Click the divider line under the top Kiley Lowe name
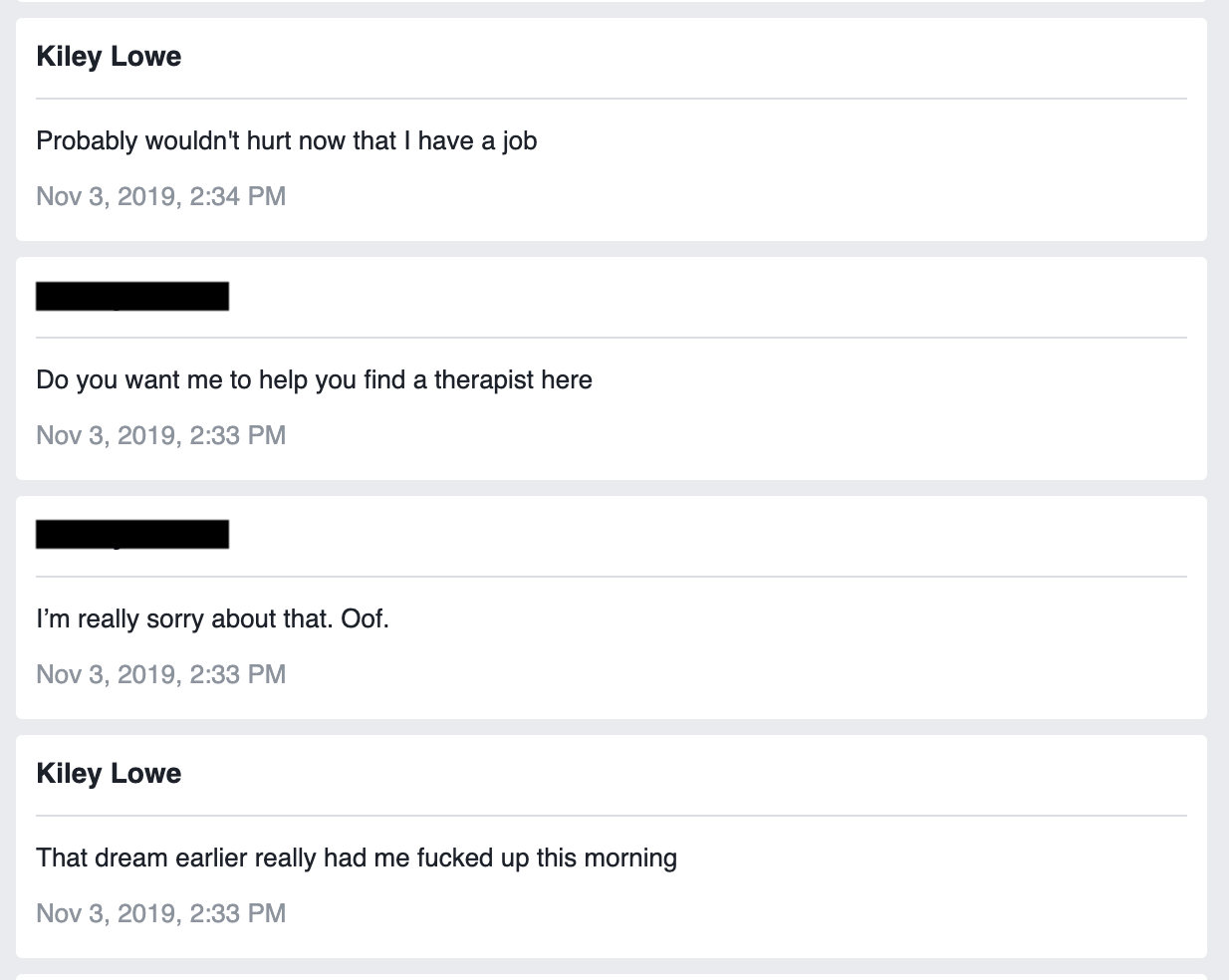This screenshot has height=980, width=1229. pyautogui.click(x=612, y=99)
